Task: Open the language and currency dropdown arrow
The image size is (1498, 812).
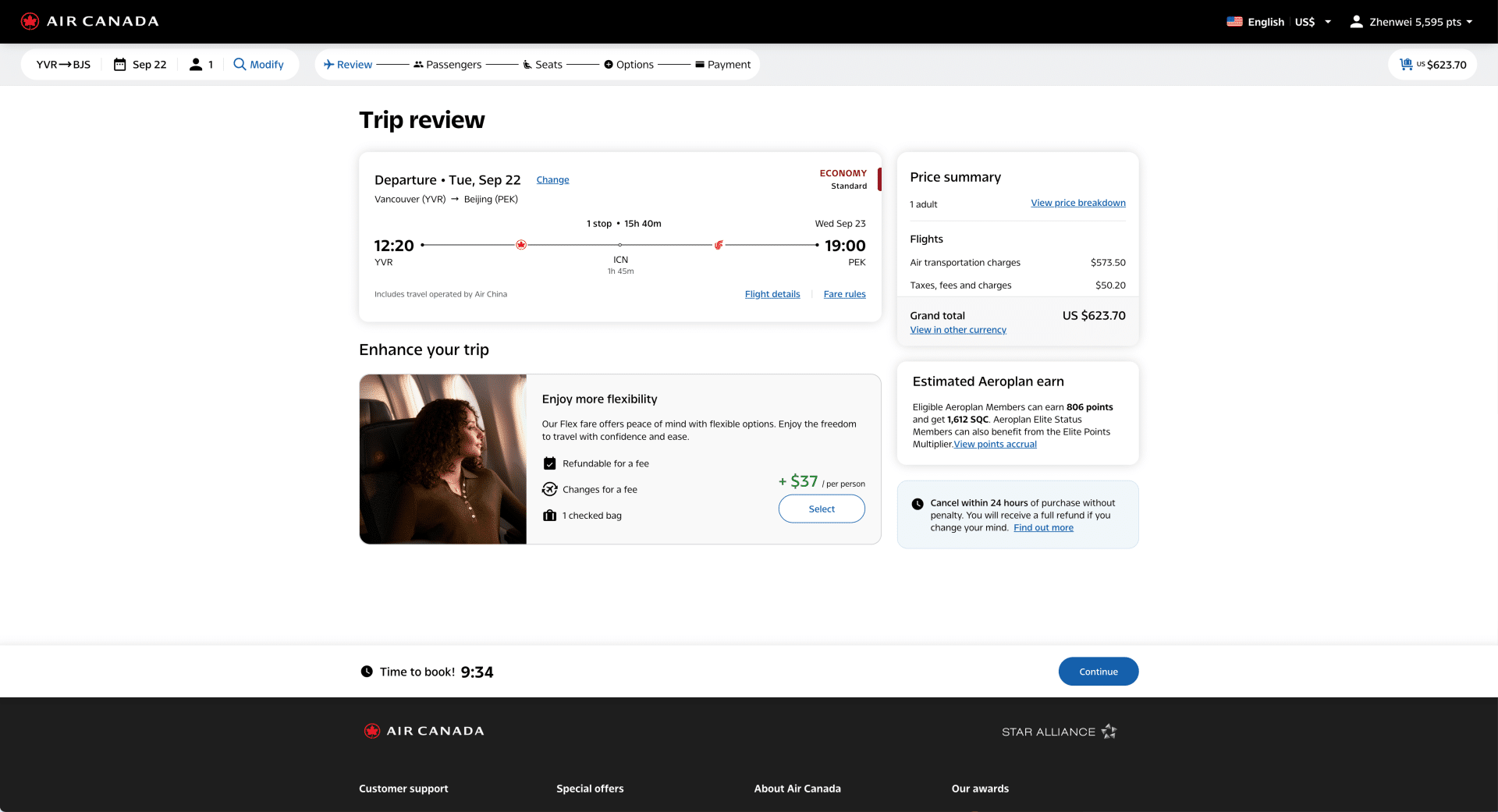Action: 1328,22
